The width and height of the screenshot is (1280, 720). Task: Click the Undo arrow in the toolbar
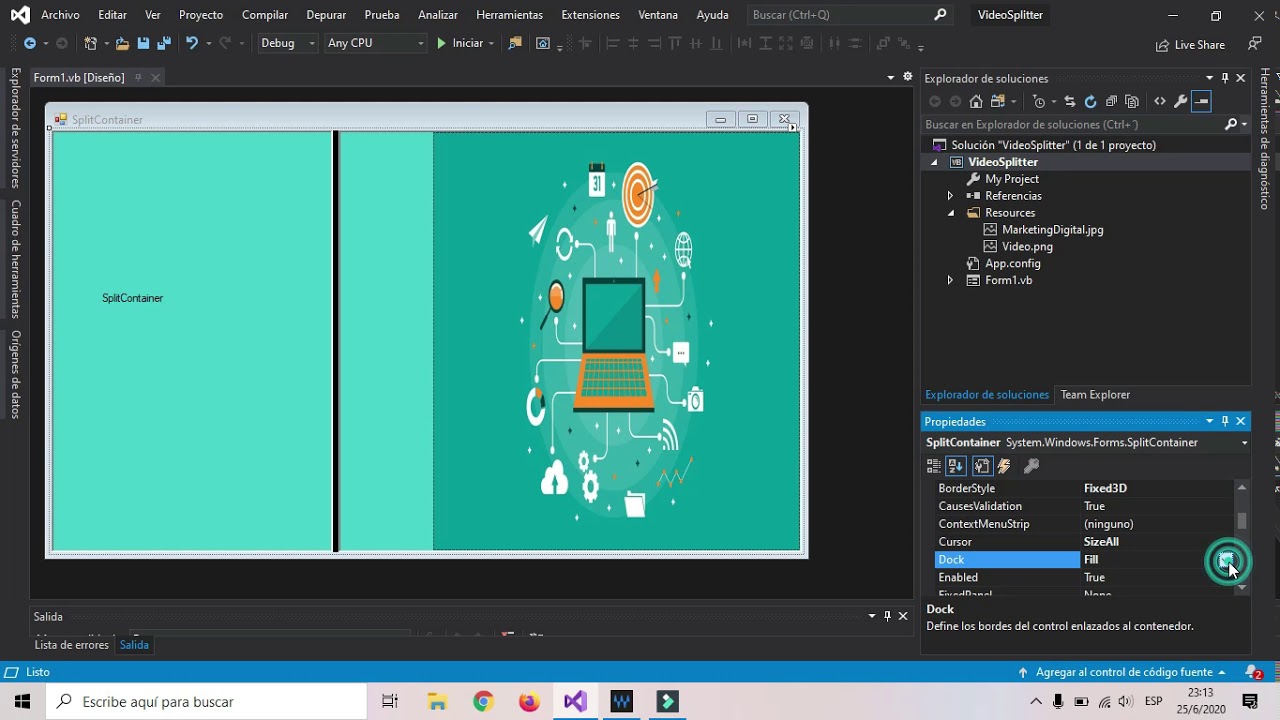click(x=191, y=43)
